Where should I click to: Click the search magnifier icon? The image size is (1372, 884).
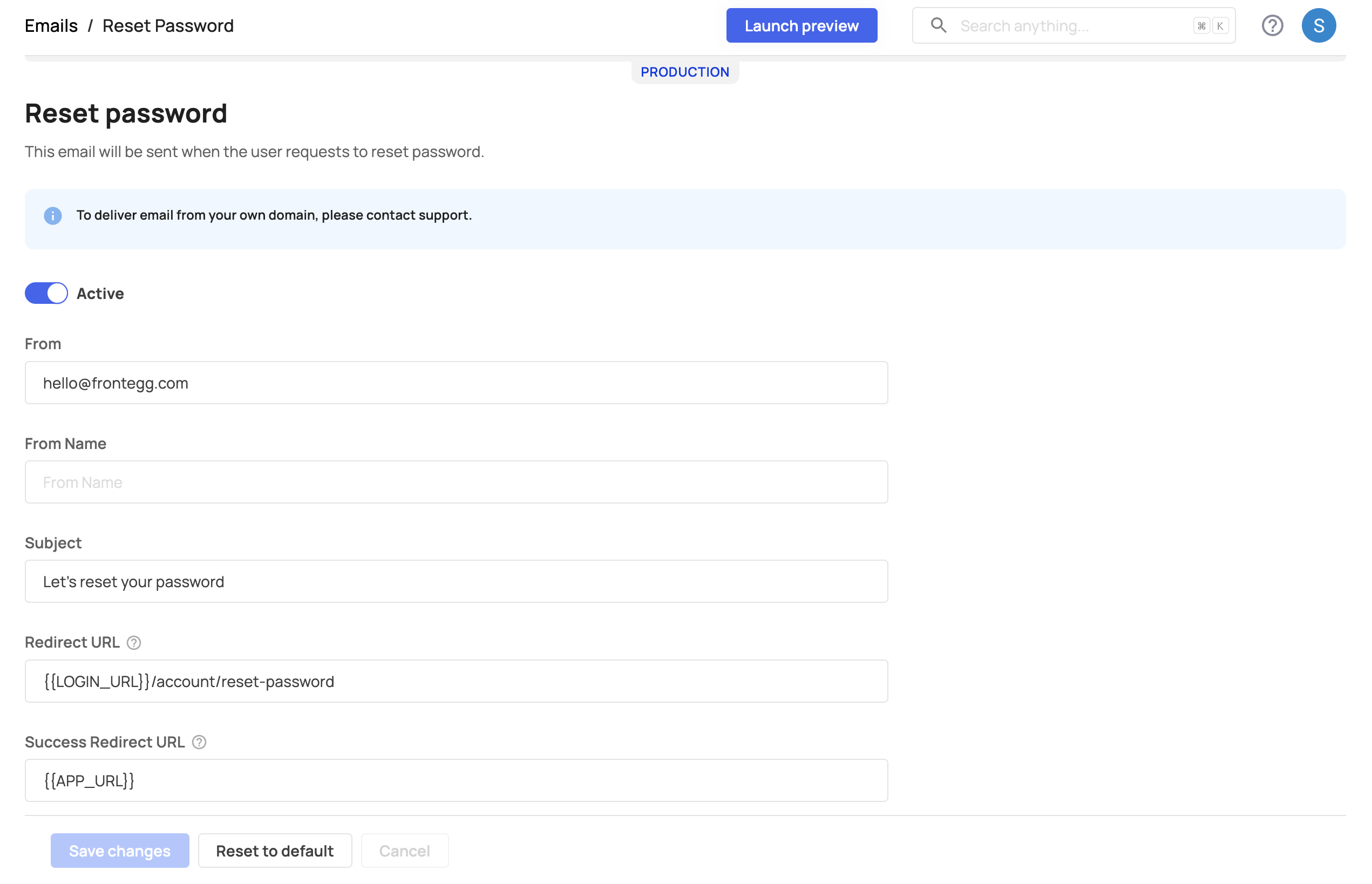click(939, 25)
